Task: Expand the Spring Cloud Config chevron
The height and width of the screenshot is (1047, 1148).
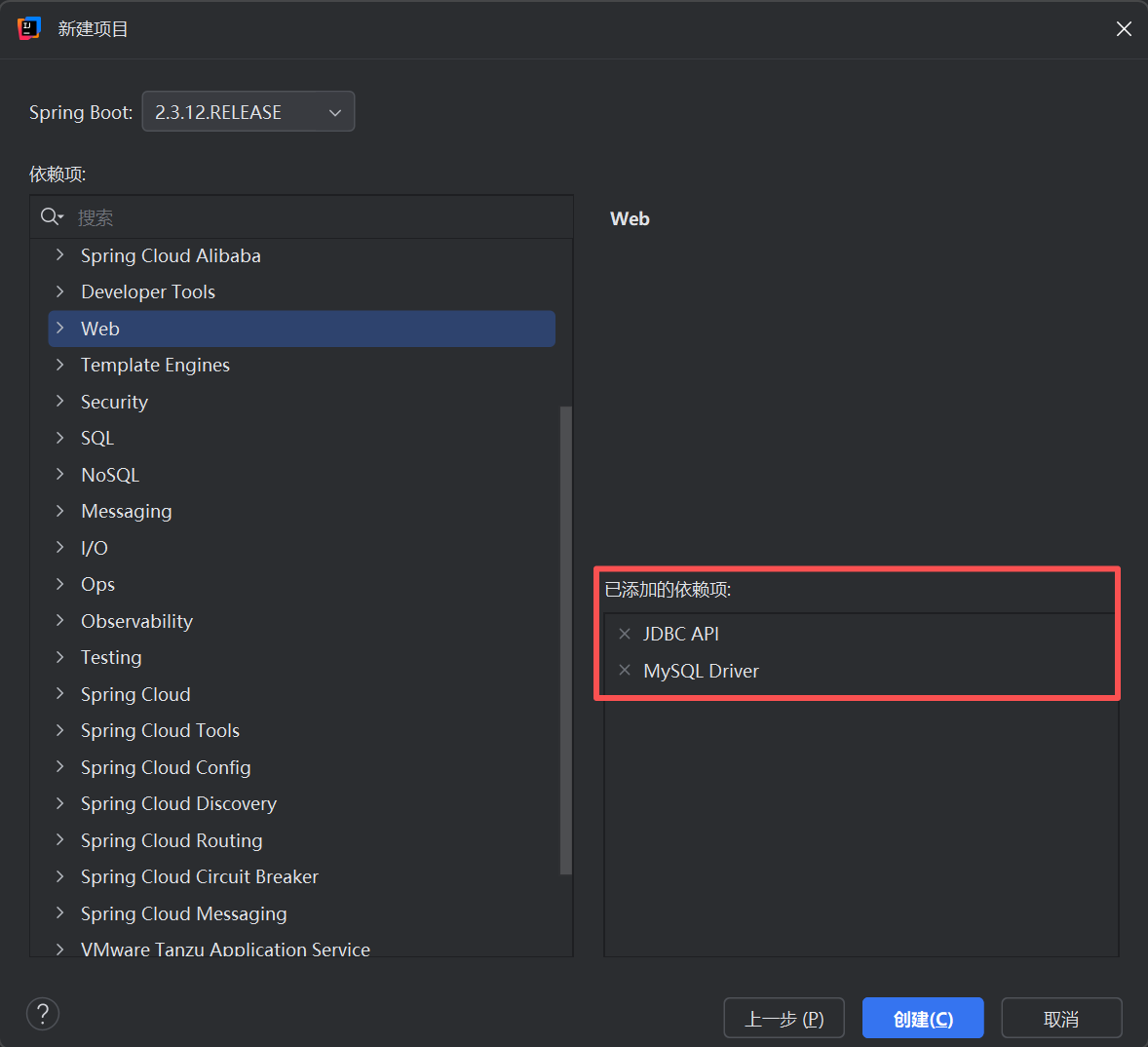Action: pyautogui.click(x=60, y=766)
